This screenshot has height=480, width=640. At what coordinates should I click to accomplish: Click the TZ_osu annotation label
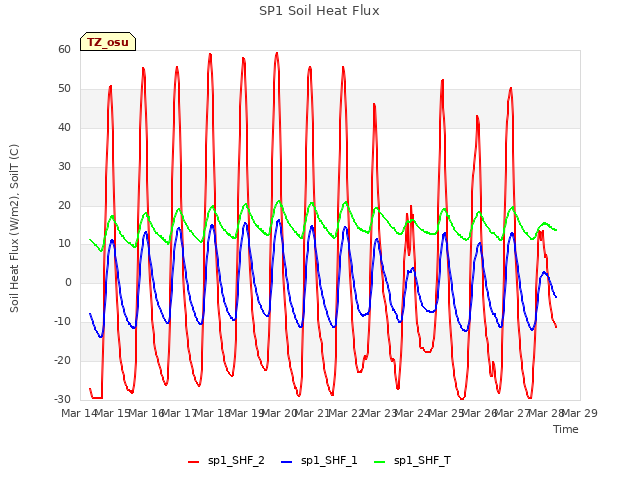pyautogui.click(x=108, y=42)
